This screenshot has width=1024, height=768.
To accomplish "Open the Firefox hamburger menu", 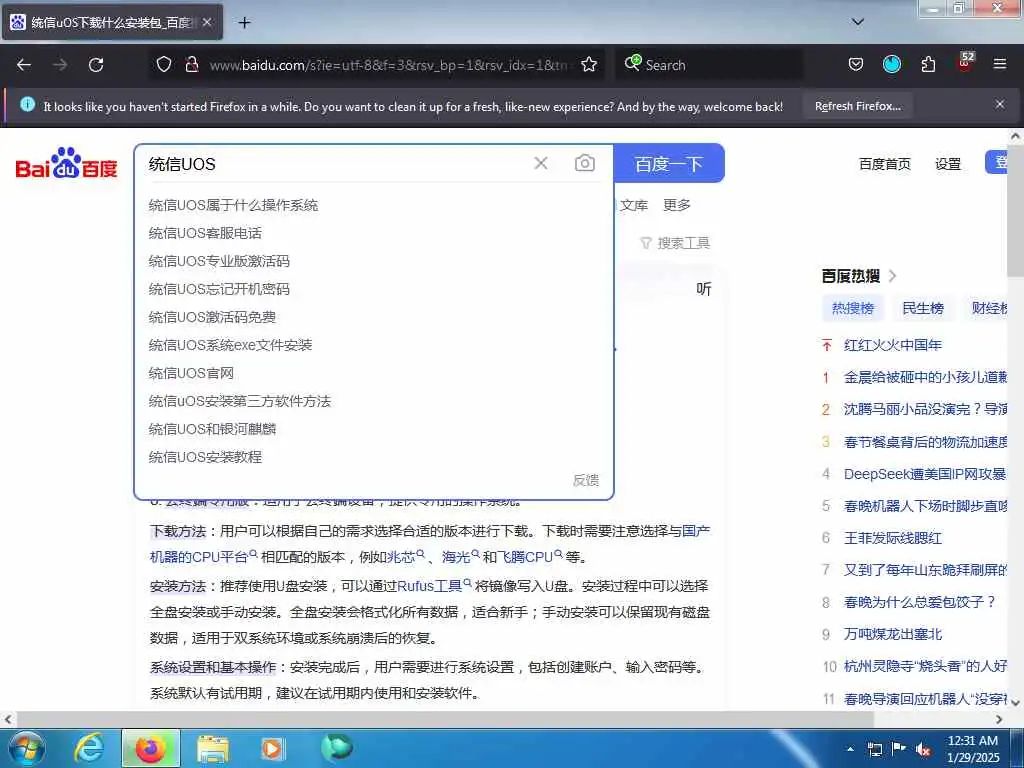I will (x=999, y=64).
